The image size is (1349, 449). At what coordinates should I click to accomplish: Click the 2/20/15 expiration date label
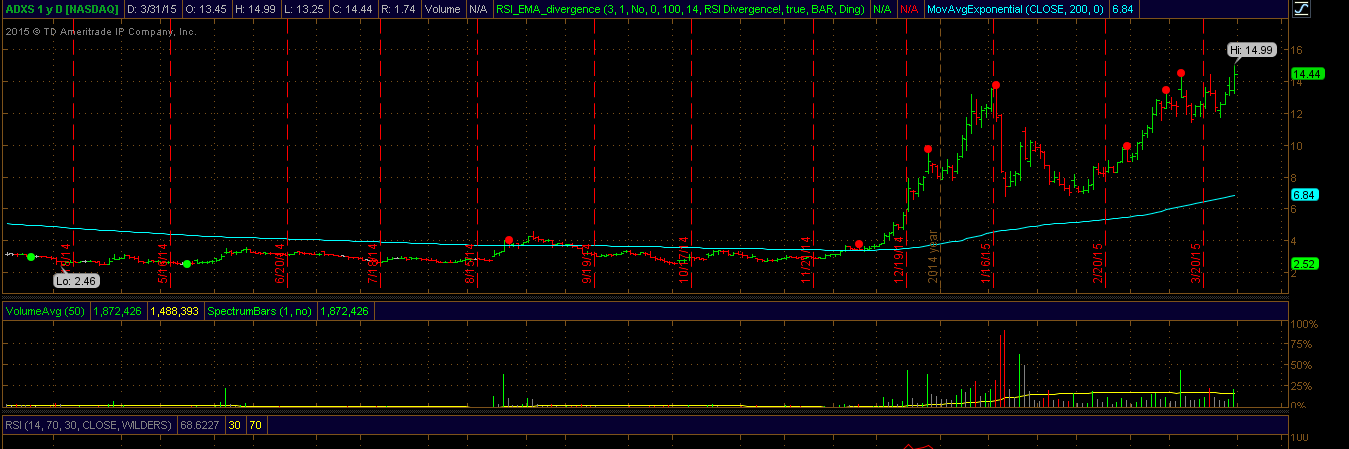(1099, 263)
